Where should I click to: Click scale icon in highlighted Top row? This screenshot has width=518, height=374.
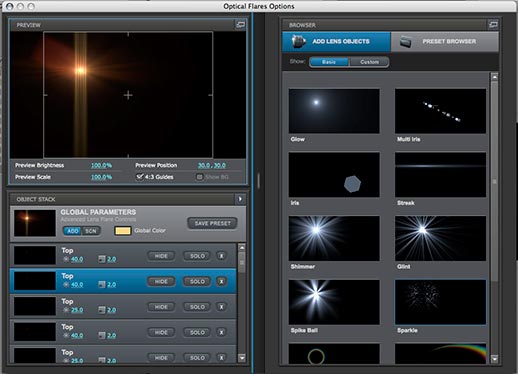tap(102, 285)
